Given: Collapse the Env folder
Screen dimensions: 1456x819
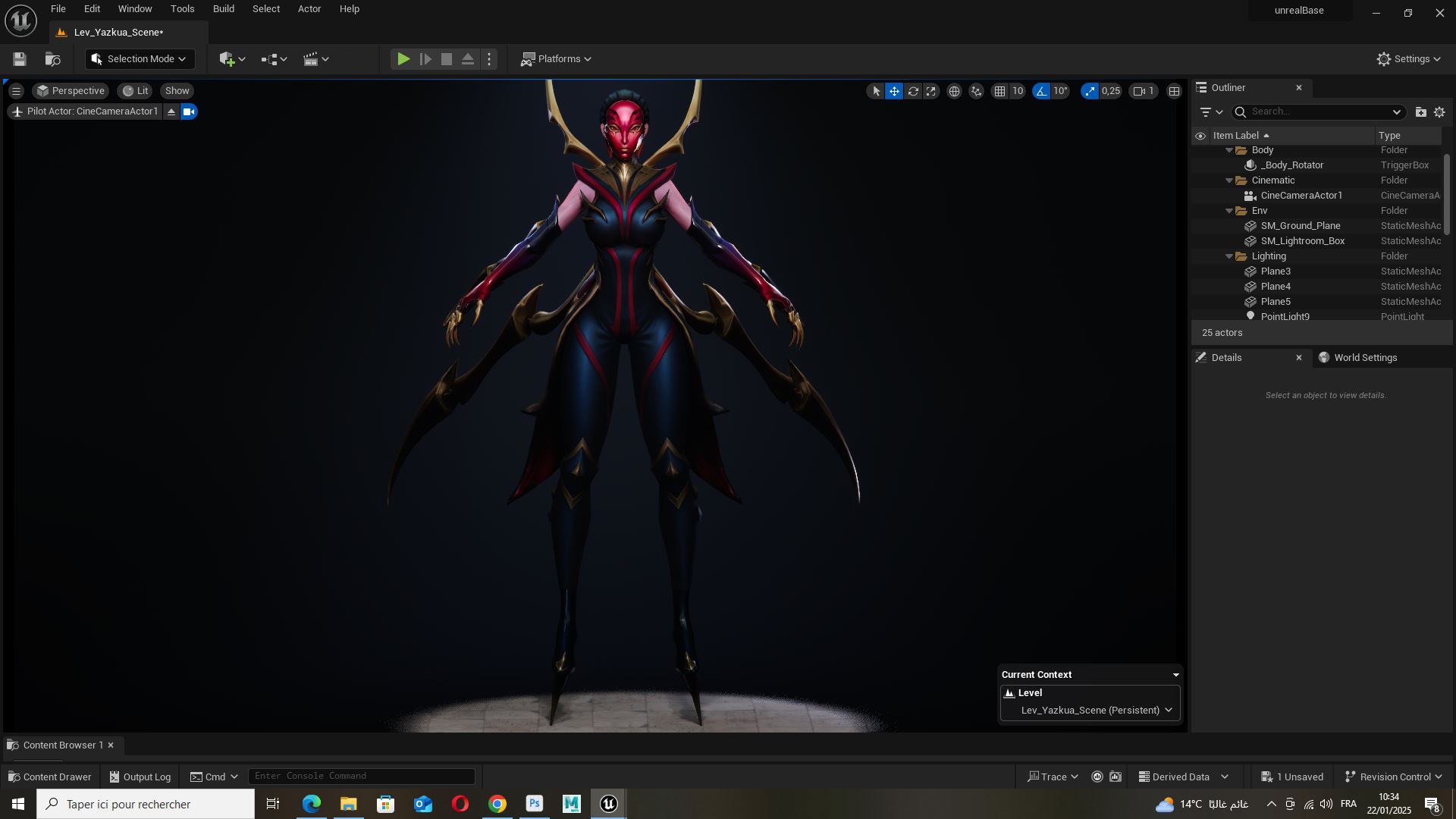Looking at the screenshot, I should pos(1229,211).
